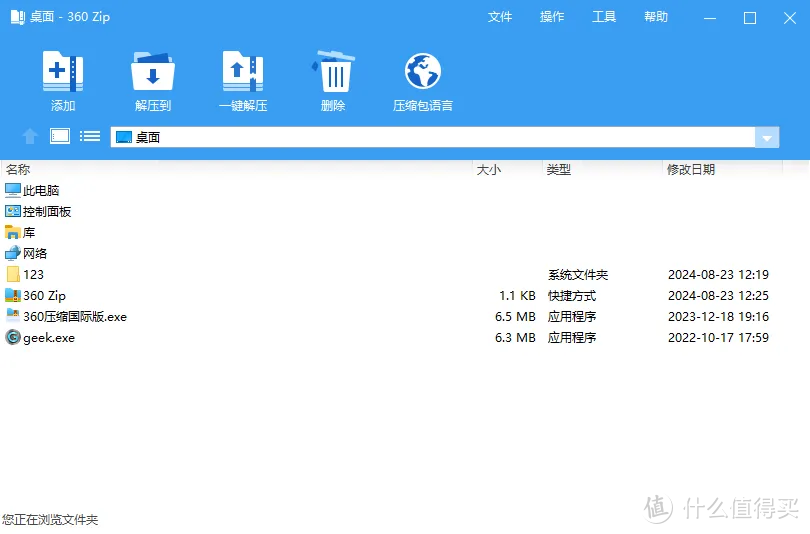Image resolution: width=810 pixels, height=534 pixels.
Task: Click date 2023-12-18 19:16
Action: pyautogui.click(x=719, y=317)
